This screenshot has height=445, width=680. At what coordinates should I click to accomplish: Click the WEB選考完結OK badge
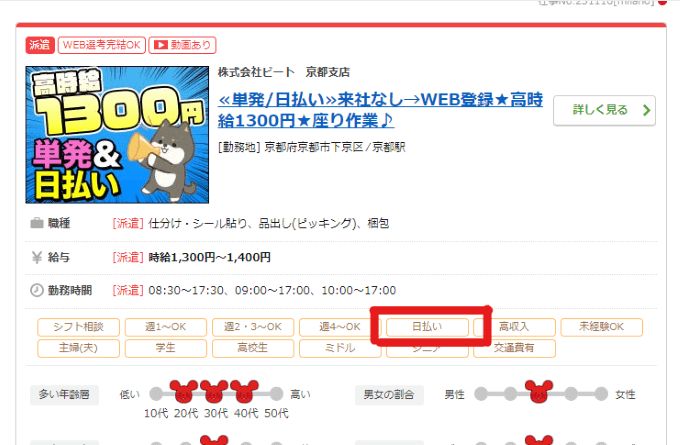pos(102,45)
